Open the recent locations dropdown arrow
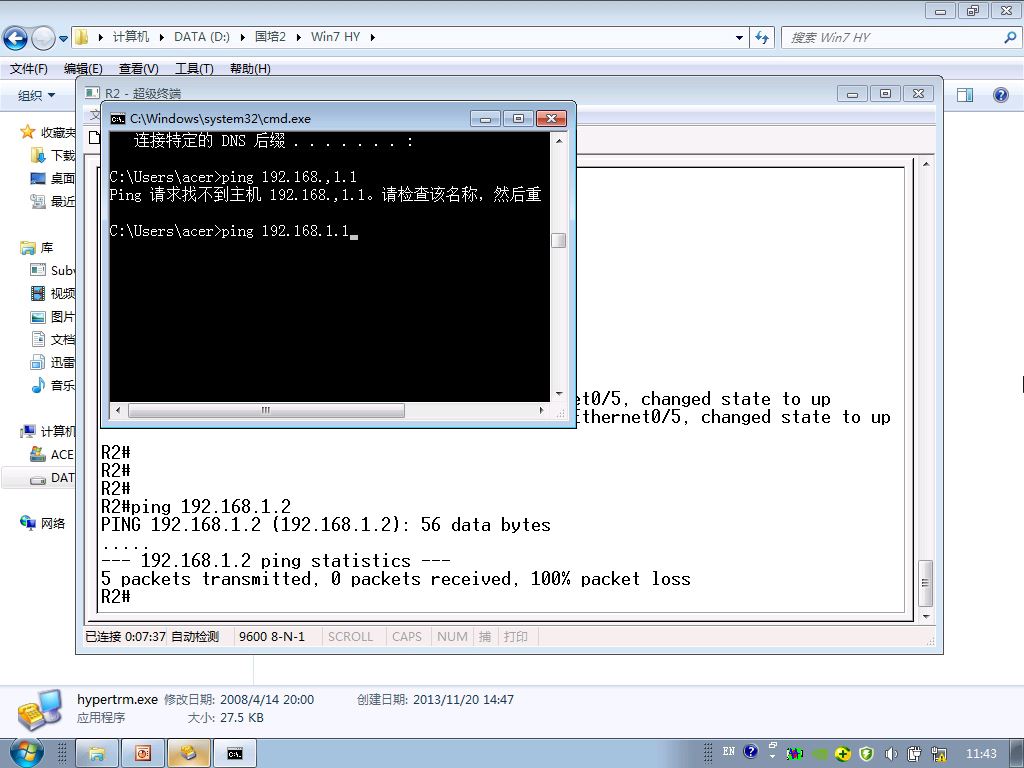The width and height of the screenshot is (1024, 768). (x=63, y=39)
